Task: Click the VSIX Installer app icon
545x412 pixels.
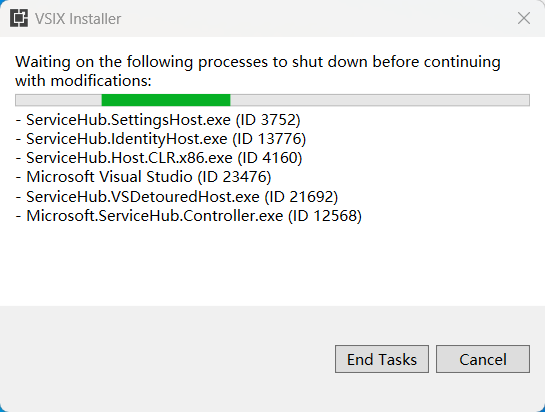Action: click(x=19, y=18)
